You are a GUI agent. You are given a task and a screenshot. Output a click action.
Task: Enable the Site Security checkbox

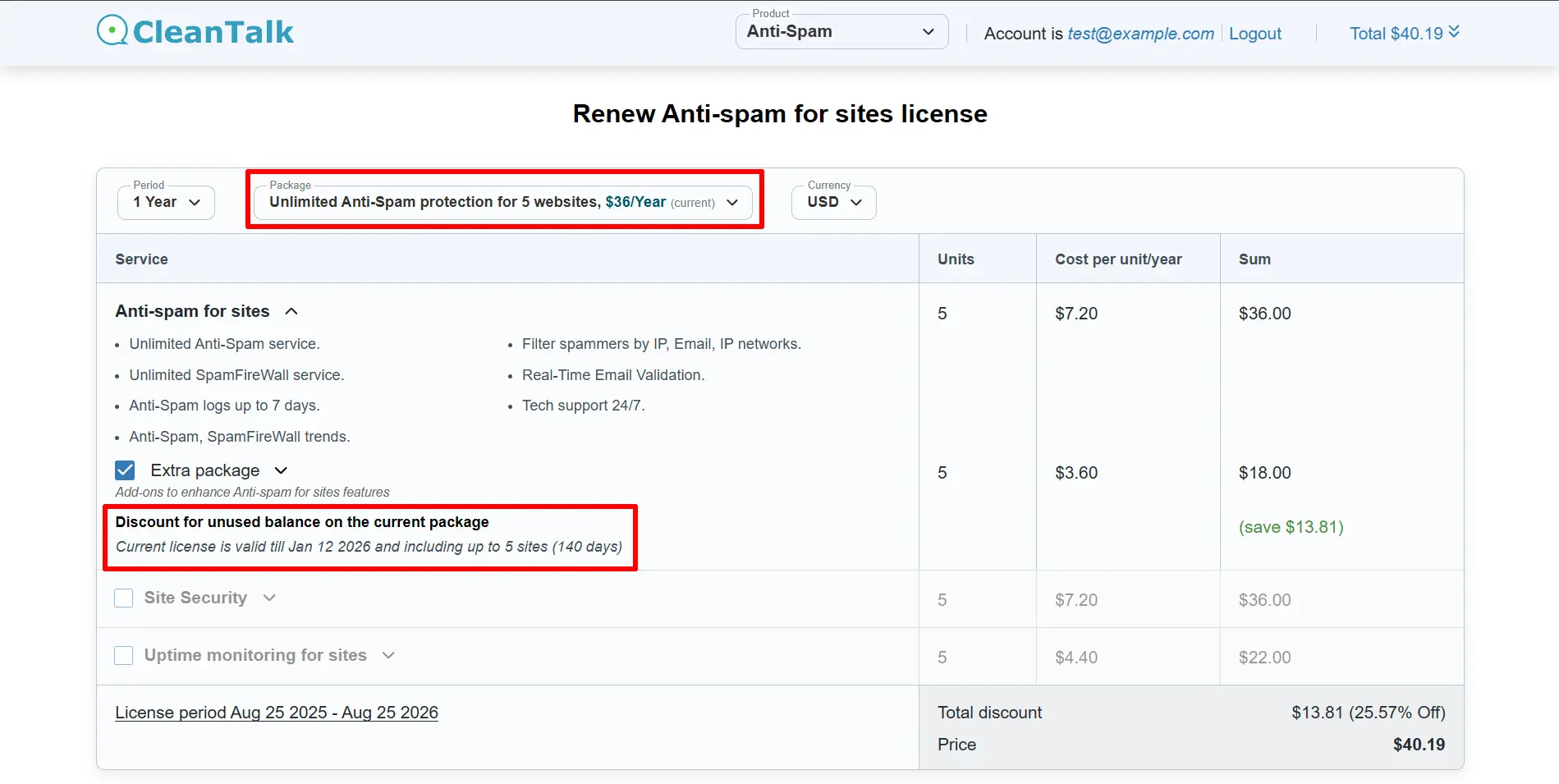click(124, 598)
